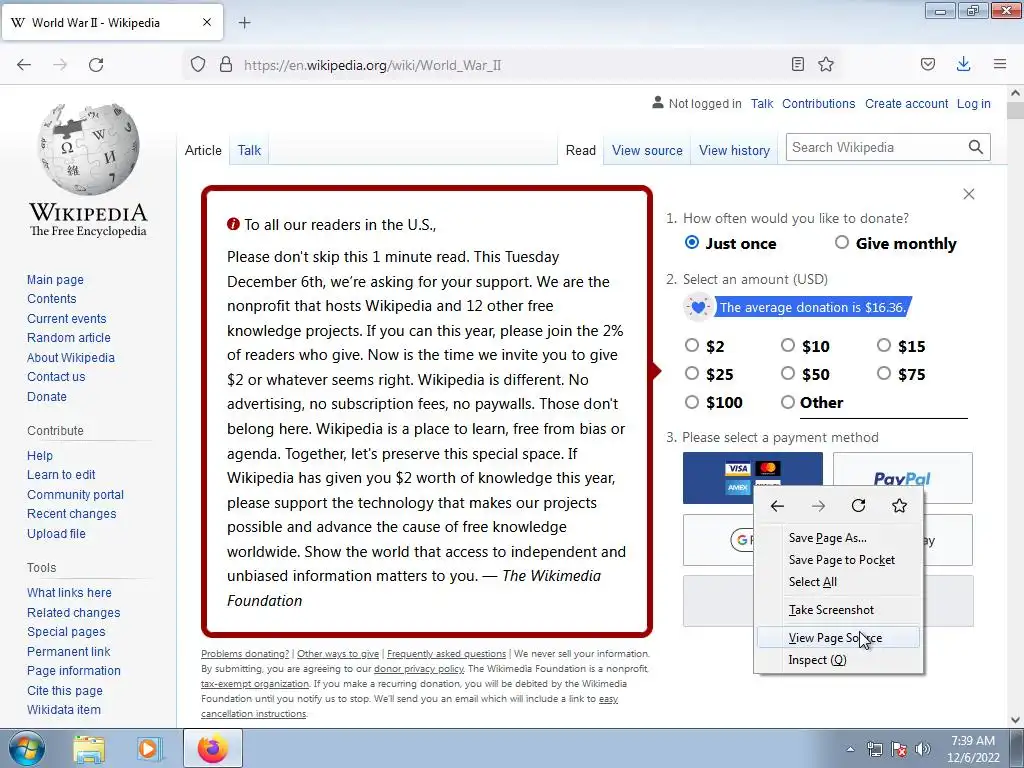Screen dimensions: 1024x768
Task: Pay with the credit card button
Action: click(x=752, y=478)
